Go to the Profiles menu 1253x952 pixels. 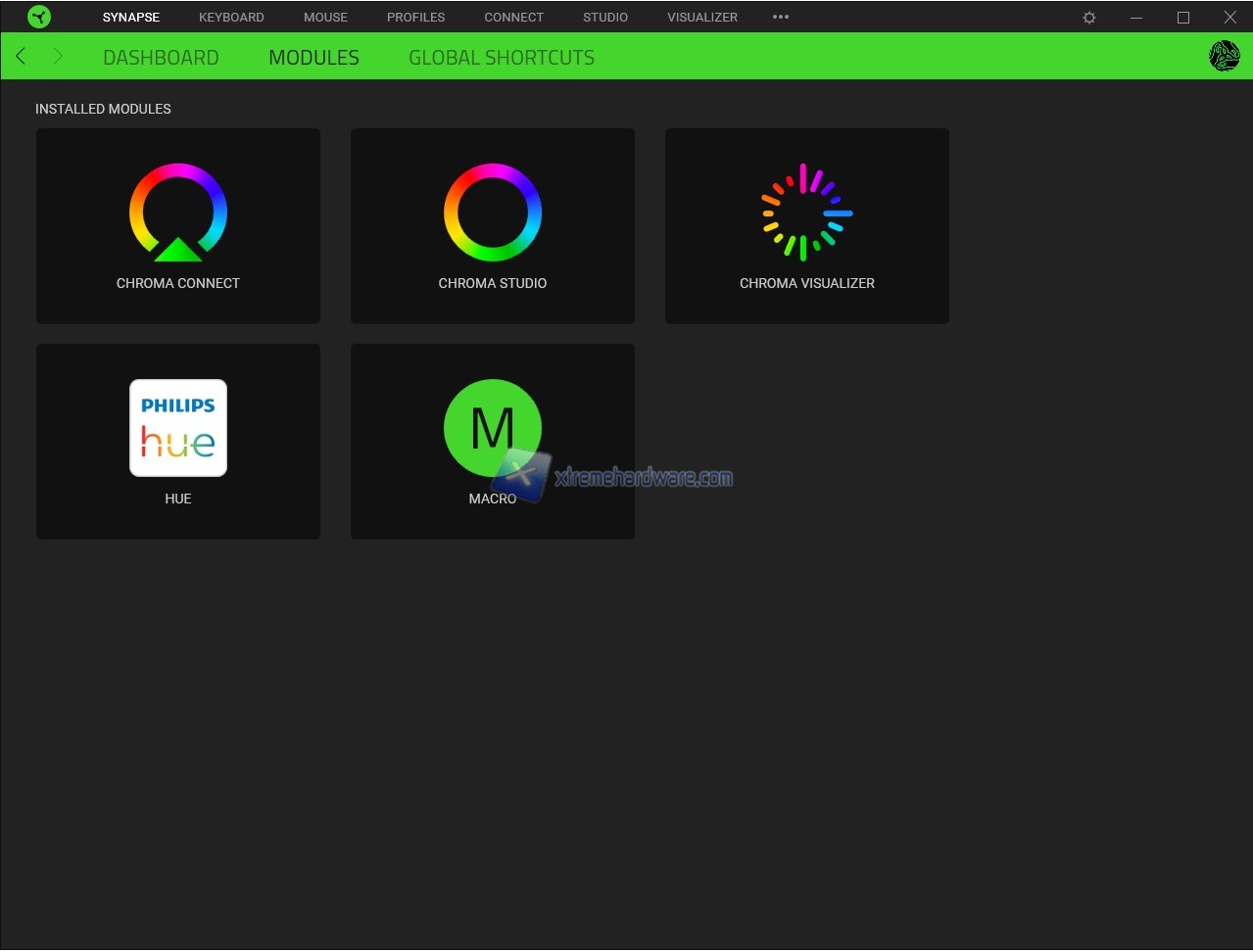point(415,18)
